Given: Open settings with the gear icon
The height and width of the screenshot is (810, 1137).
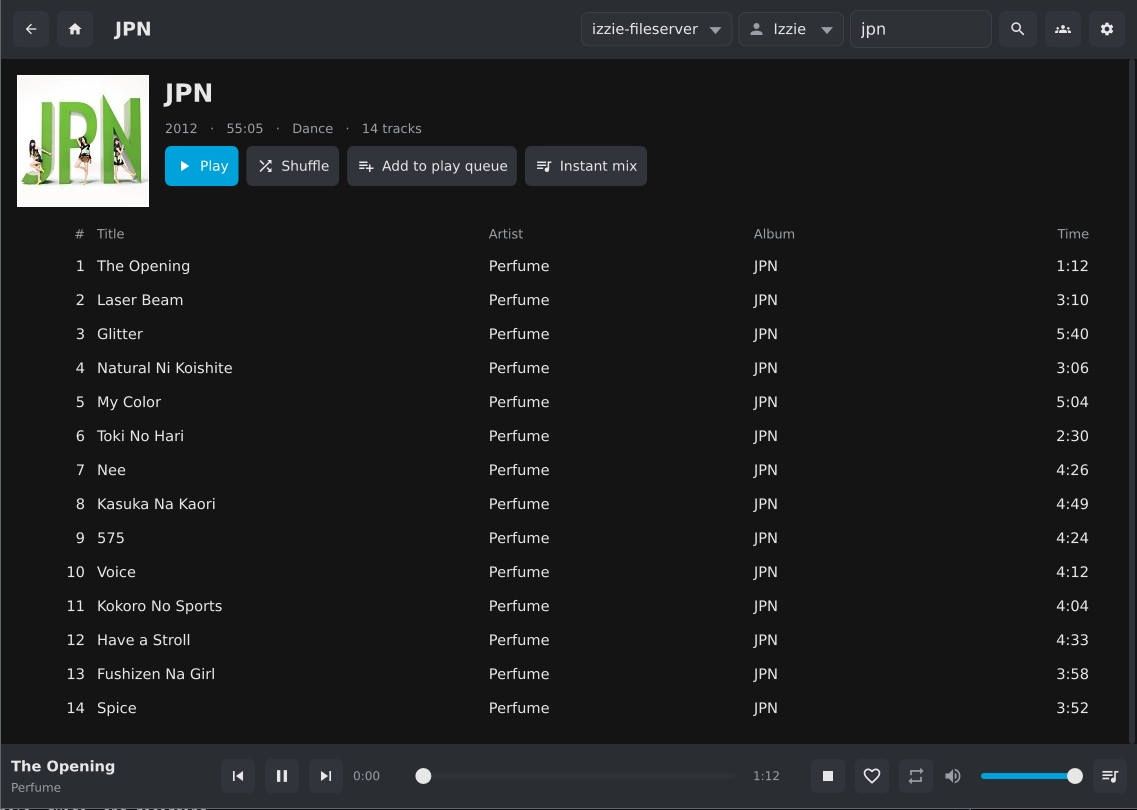Looking at the screenshot, I should tap(1107, 29).
